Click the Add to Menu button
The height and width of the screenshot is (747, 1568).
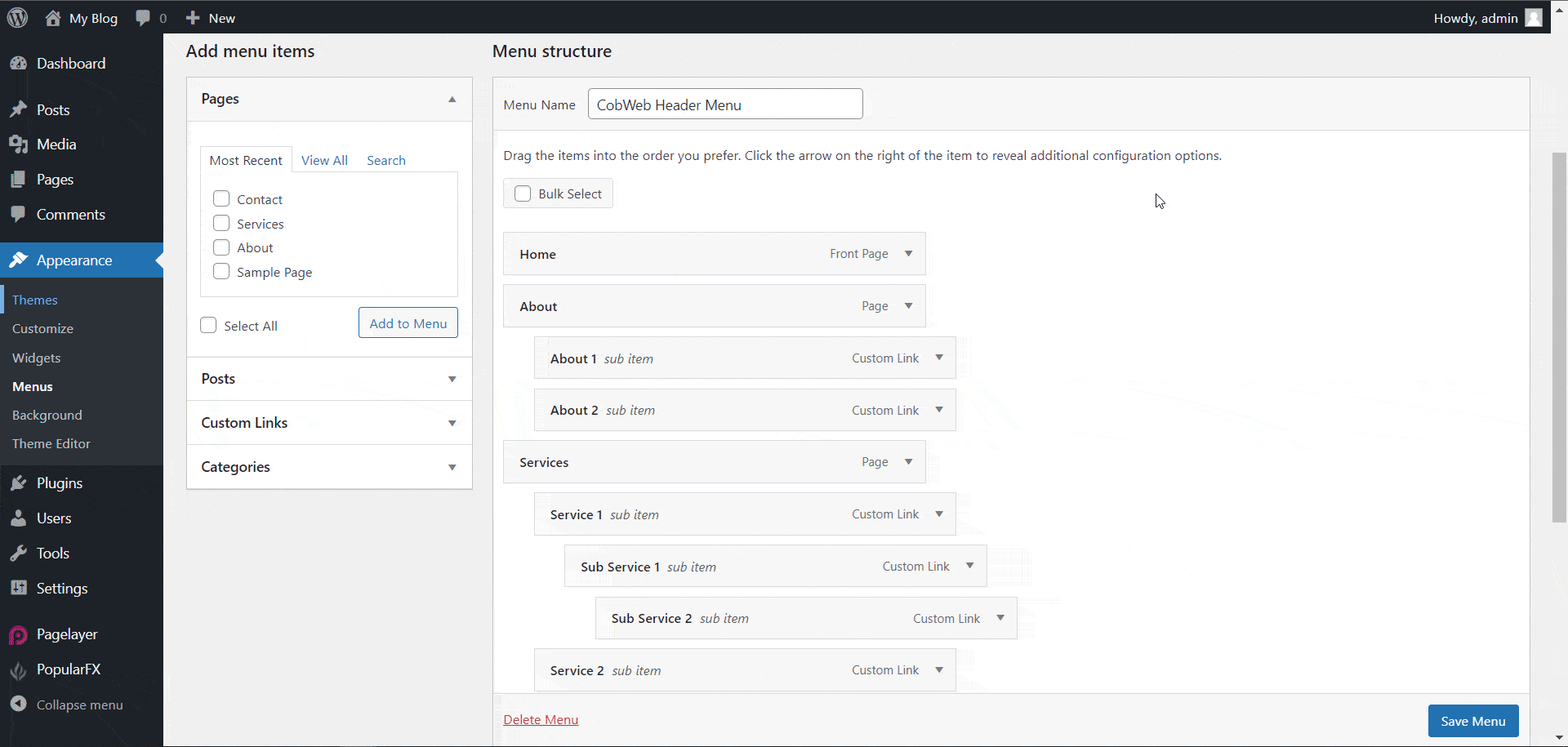coord(408,322)
